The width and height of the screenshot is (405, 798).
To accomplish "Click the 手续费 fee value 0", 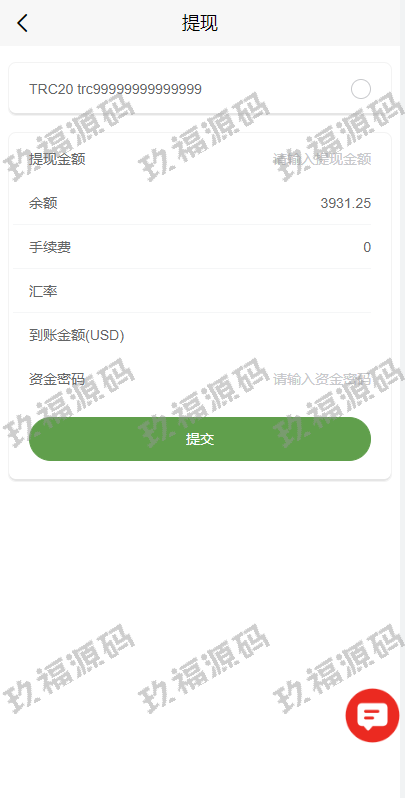I will pos(367,247).
